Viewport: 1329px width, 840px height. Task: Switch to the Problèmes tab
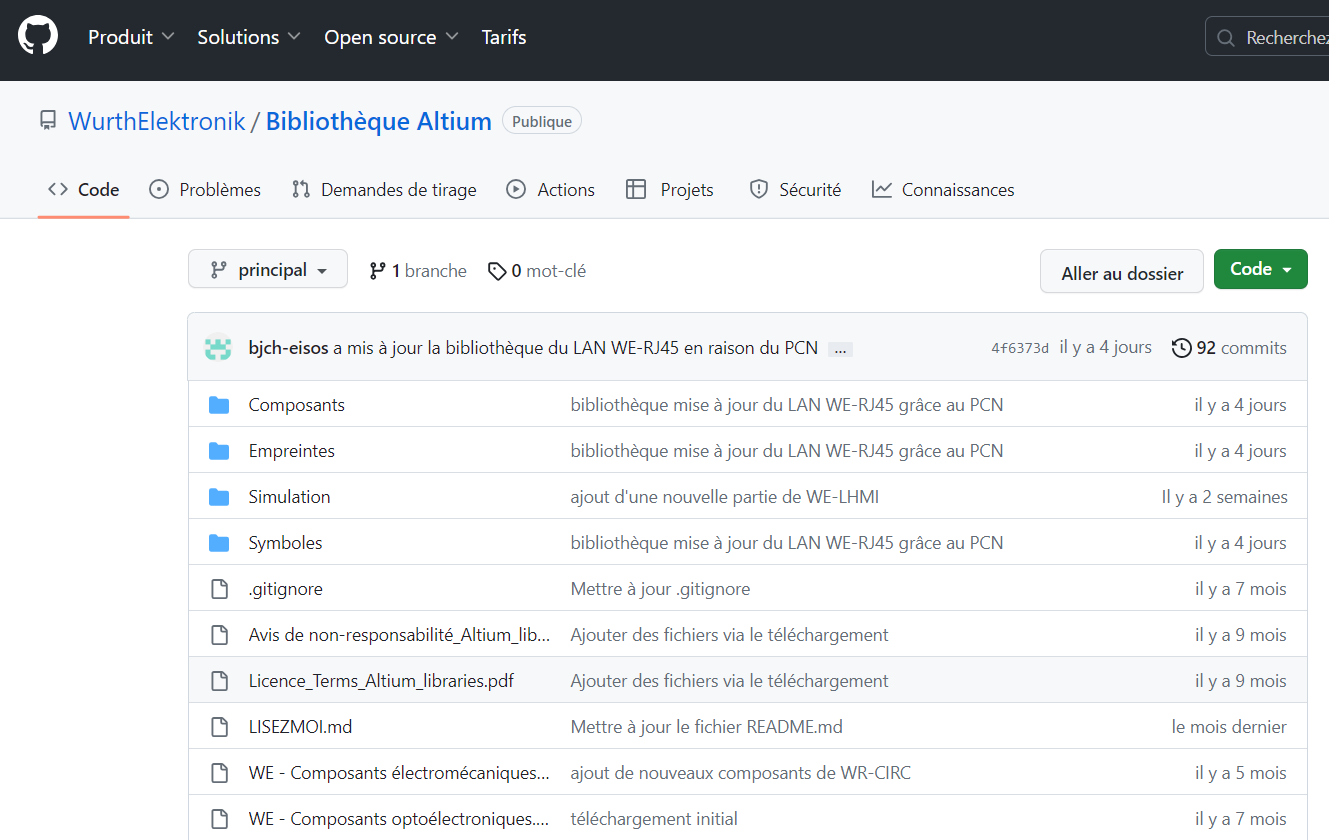pyautogui.click(x=205, y=190)
